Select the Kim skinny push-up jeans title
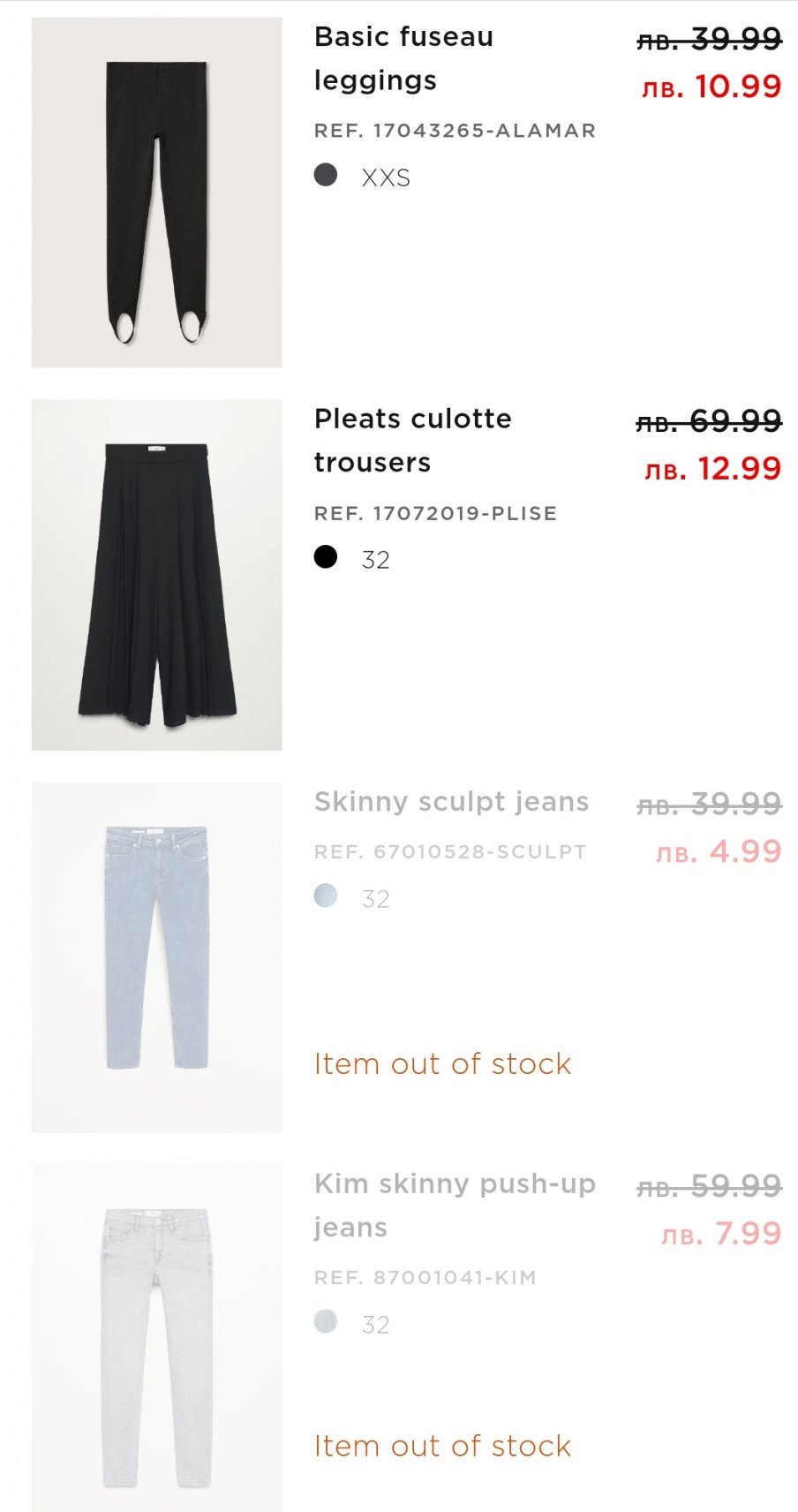 pos(455,1205)
